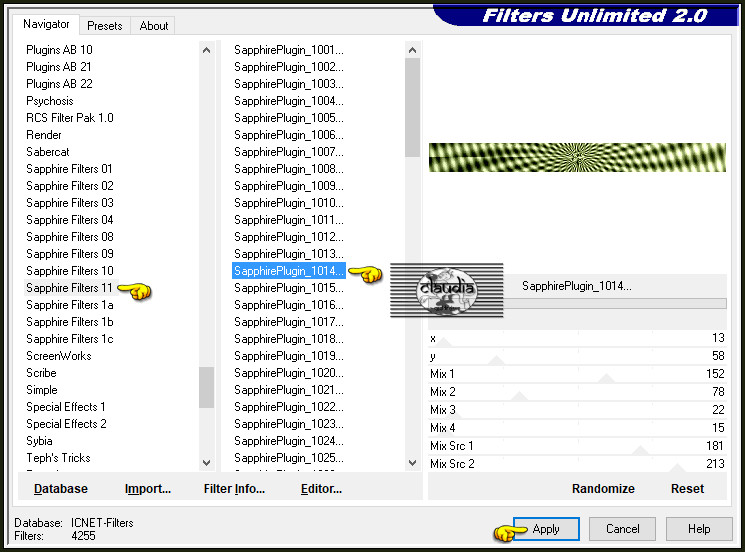The width and height of the screenshot is (745, 552).
Task: Select Sapphire Filters 10
Action: 70,271
